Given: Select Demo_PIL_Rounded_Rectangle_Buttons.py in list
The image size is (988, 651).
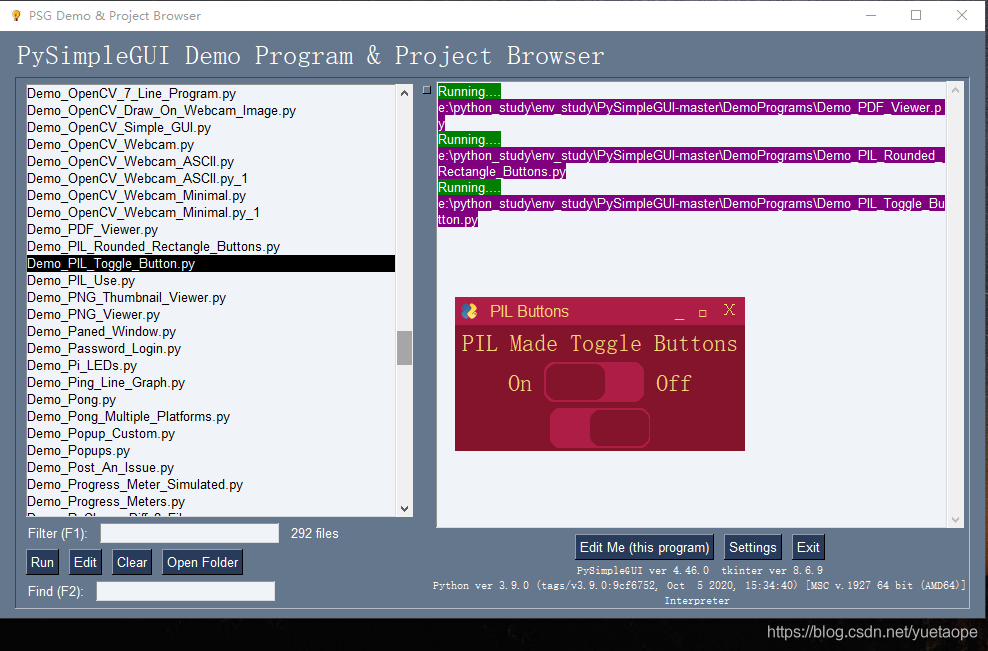Looking at the screenshot, I should coord(210,246).
